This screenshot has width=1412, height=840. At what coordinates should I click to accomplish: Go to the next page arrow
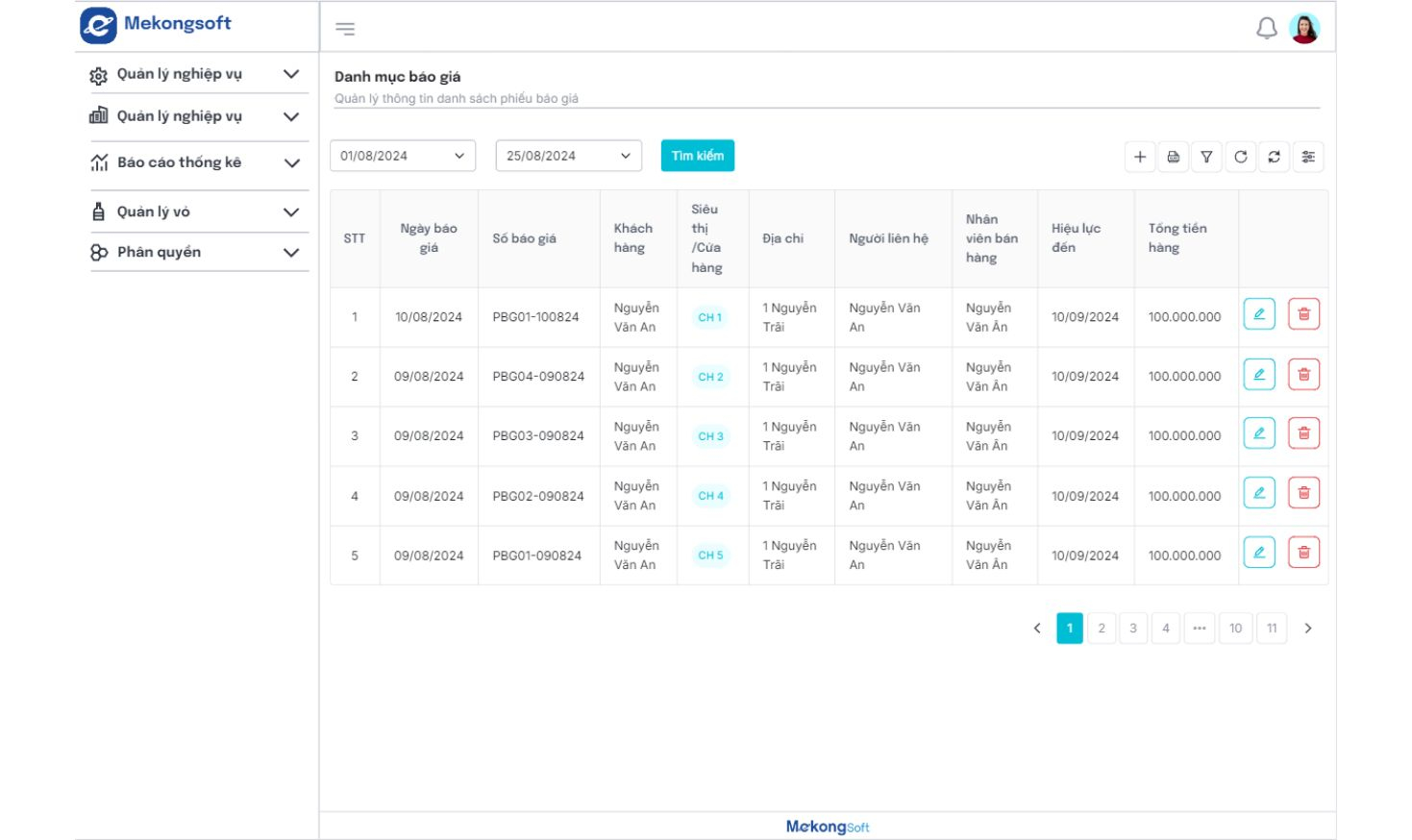pos(1308,629)
